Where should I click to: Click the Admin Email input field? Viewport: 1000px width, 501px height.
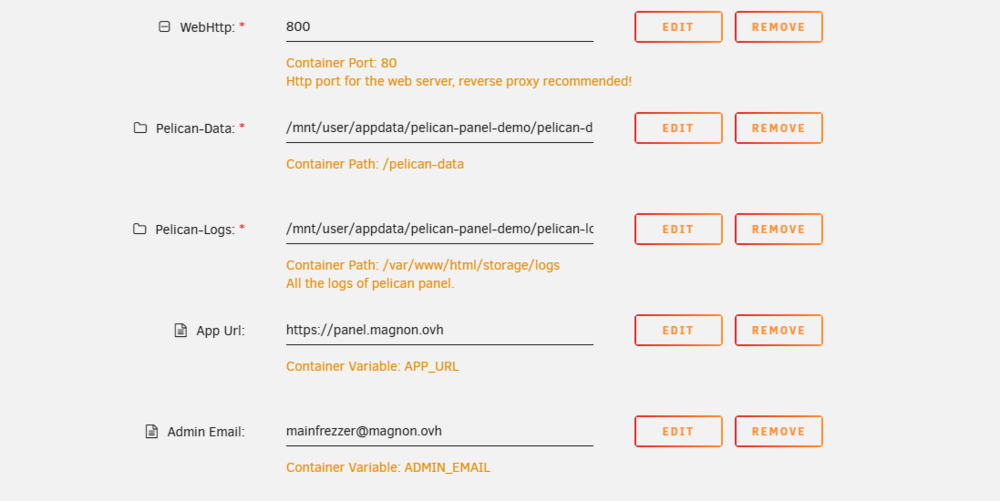click(439, 432)
